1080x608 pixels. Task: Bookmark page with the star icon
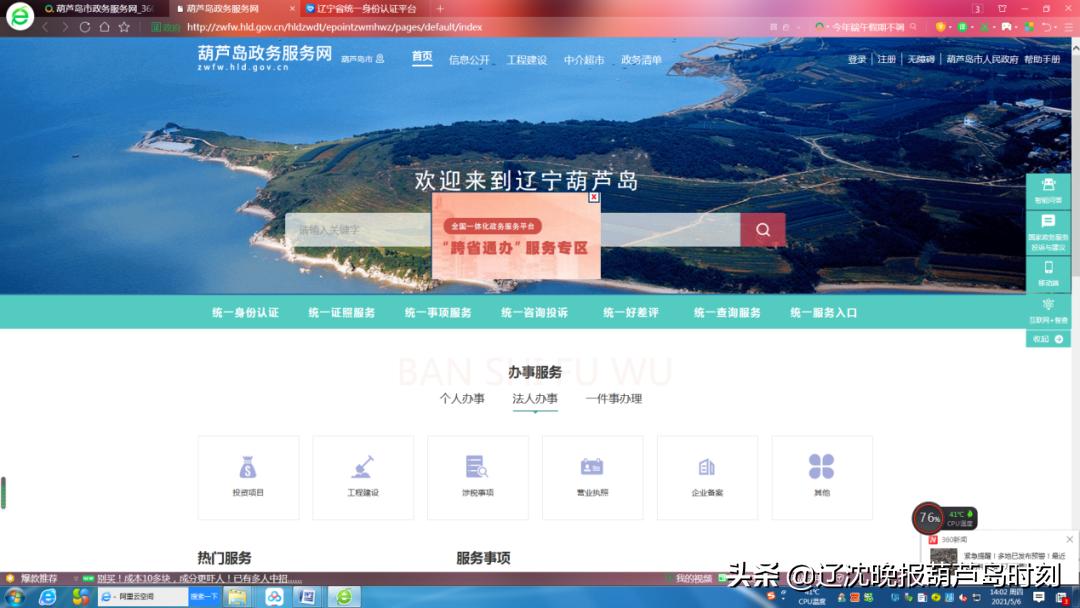click(124, 27)
